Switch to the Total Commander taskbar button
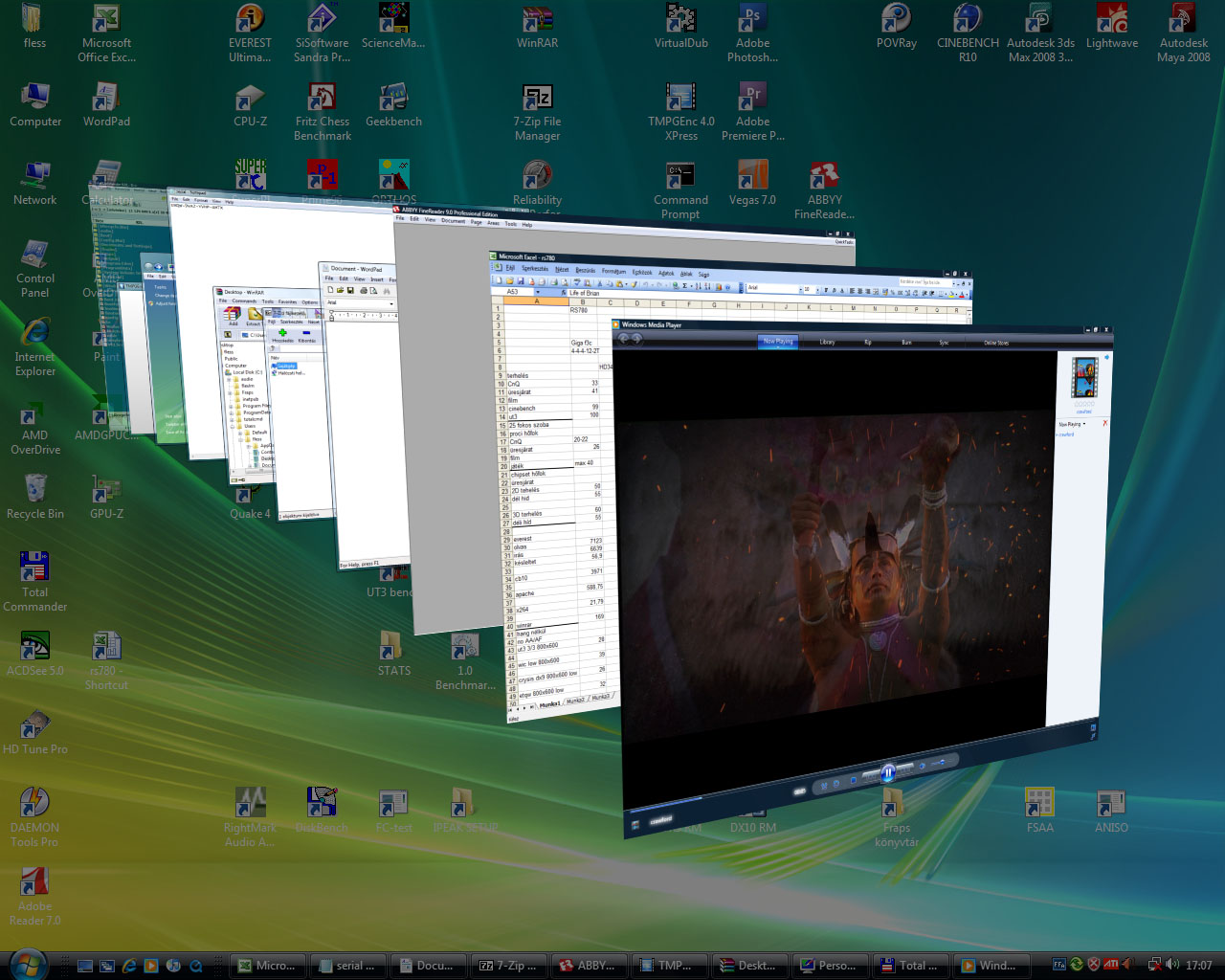 910,966
